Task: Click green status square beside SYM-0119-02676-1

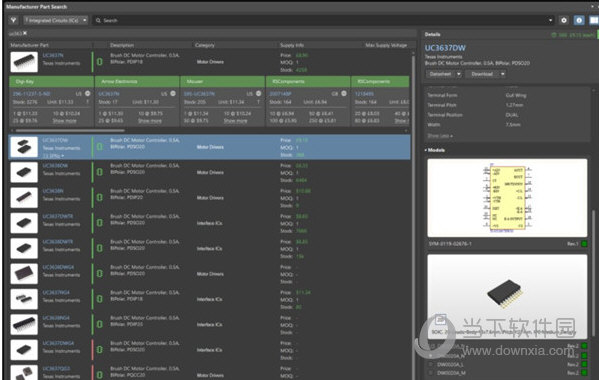Action: 584,244
